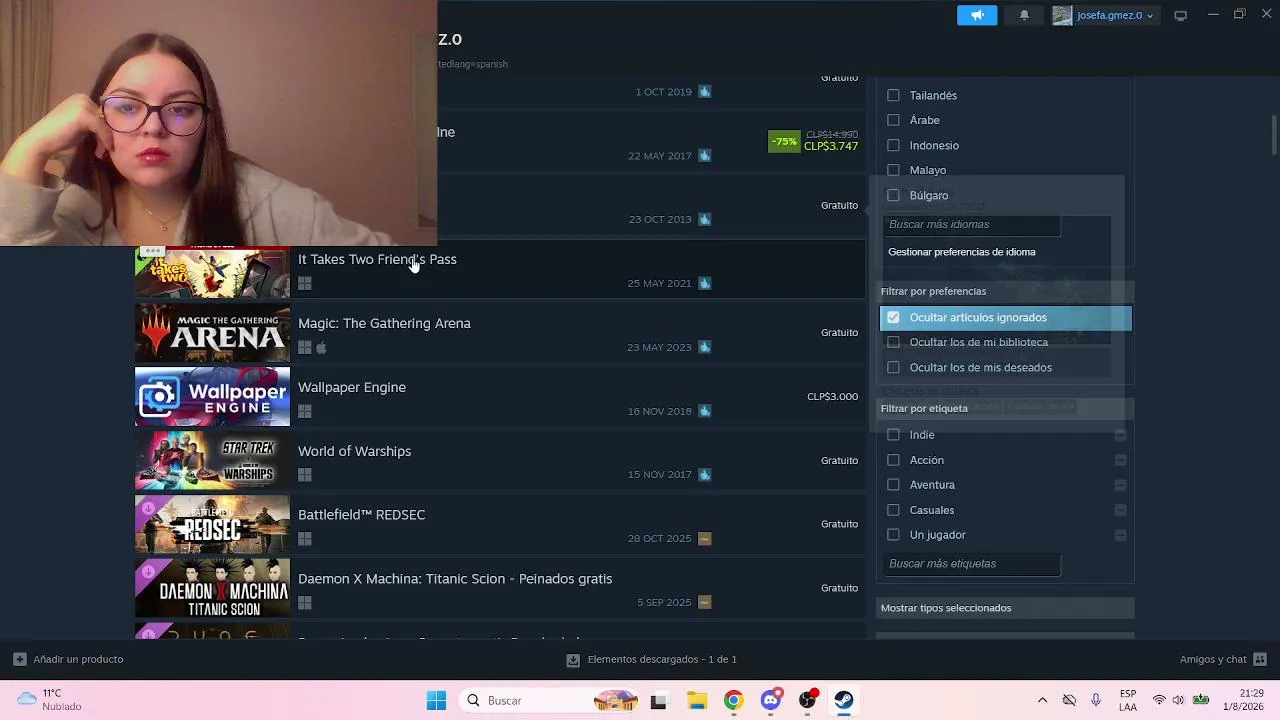The width and height of the screenshot is (1280, 720).
Task: Click review thumbs-up icon for Wallpaper Engine
Action: (705, 411)
